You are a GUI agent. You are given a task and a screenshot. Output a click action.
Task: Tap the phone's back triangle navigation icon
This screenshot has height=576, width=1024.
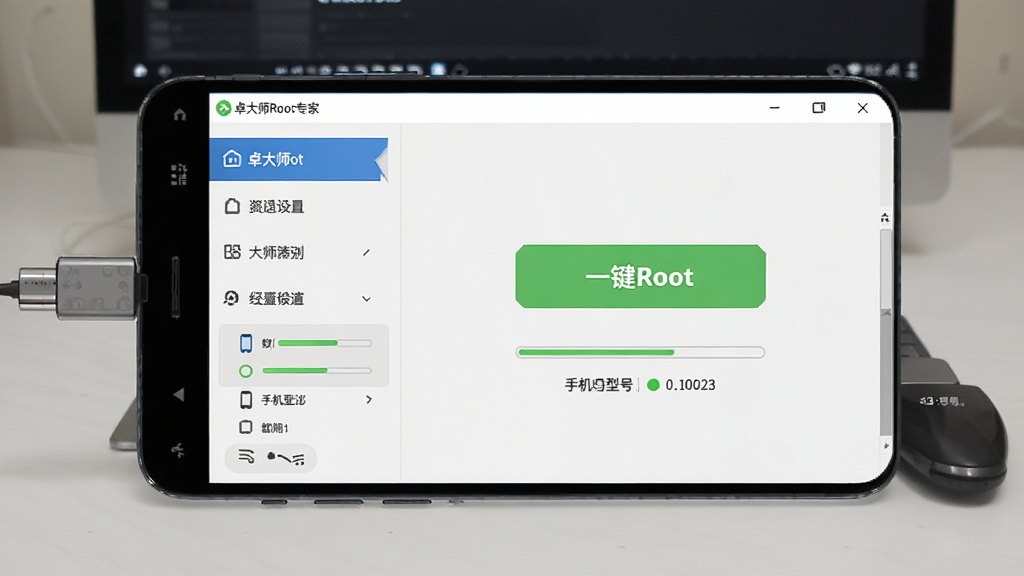[179, 394]
